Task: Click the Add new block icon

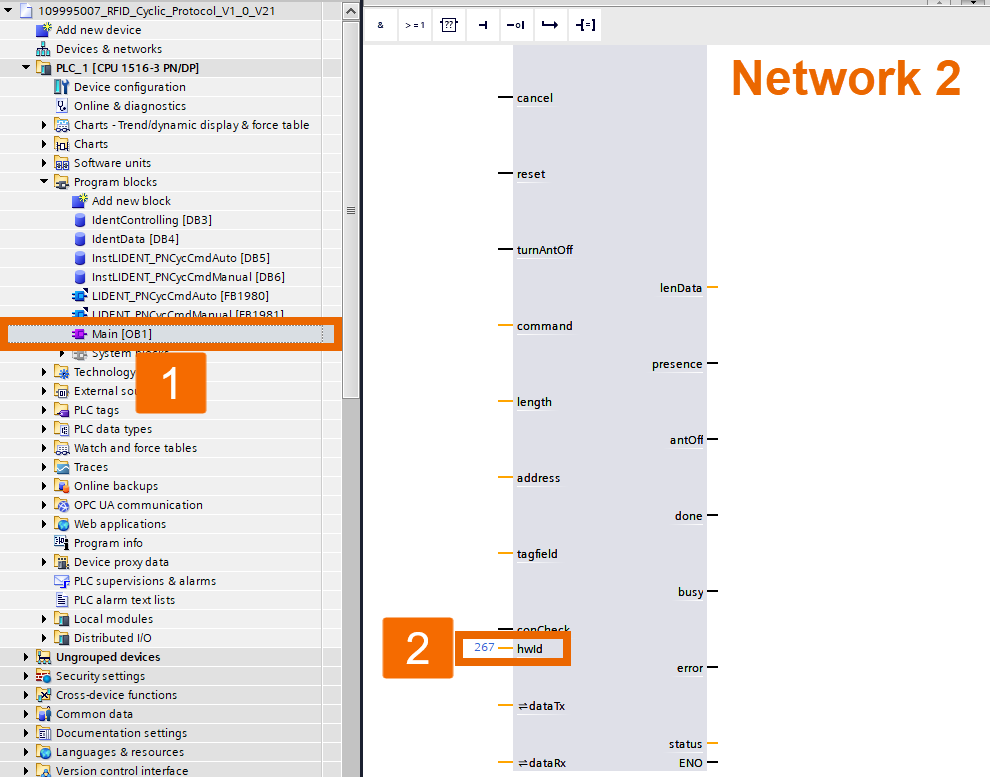Action: click(x=79, y=201)
